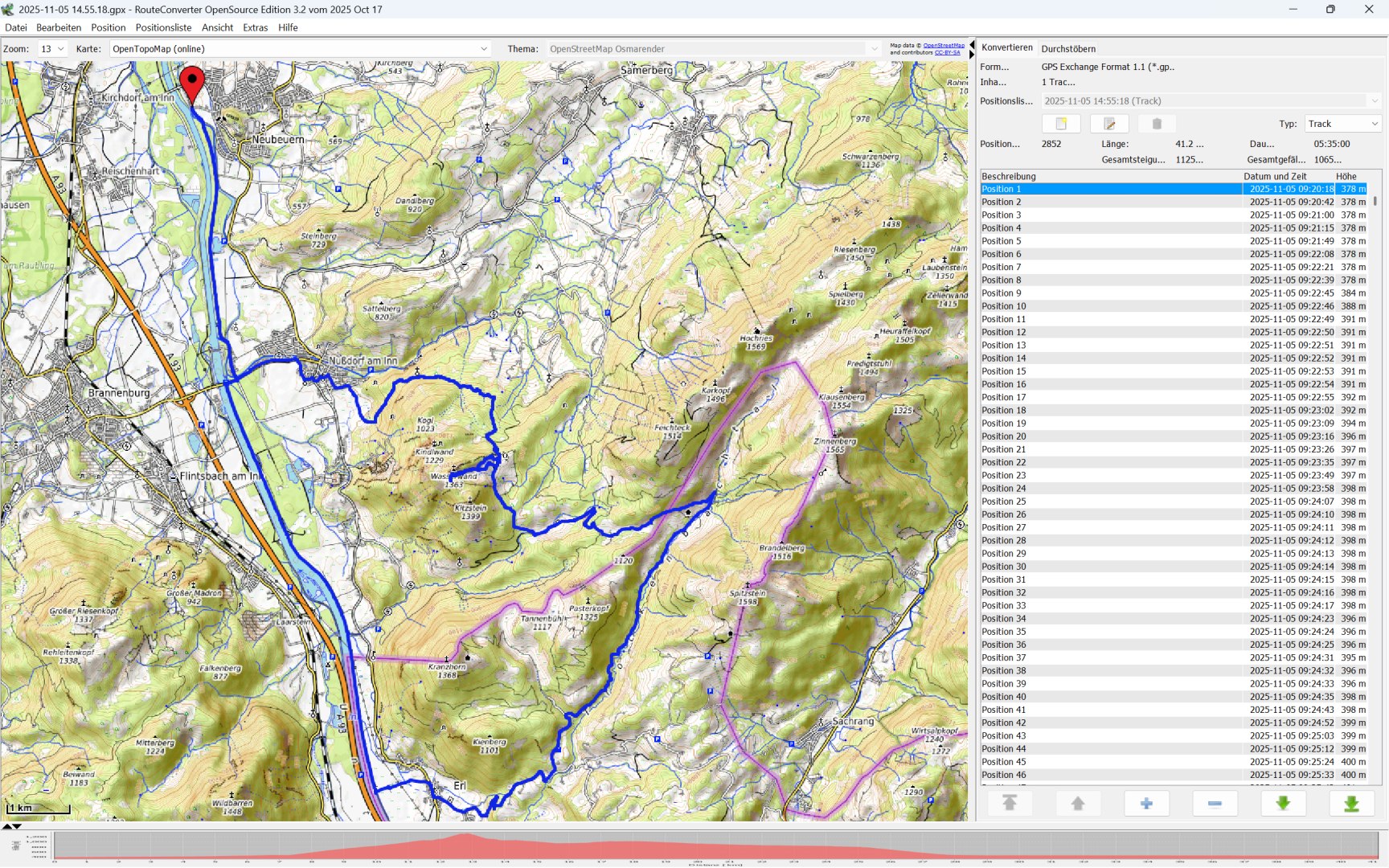
Task: Expand the Typ Track dropdown
Action: coord(1342,124)
